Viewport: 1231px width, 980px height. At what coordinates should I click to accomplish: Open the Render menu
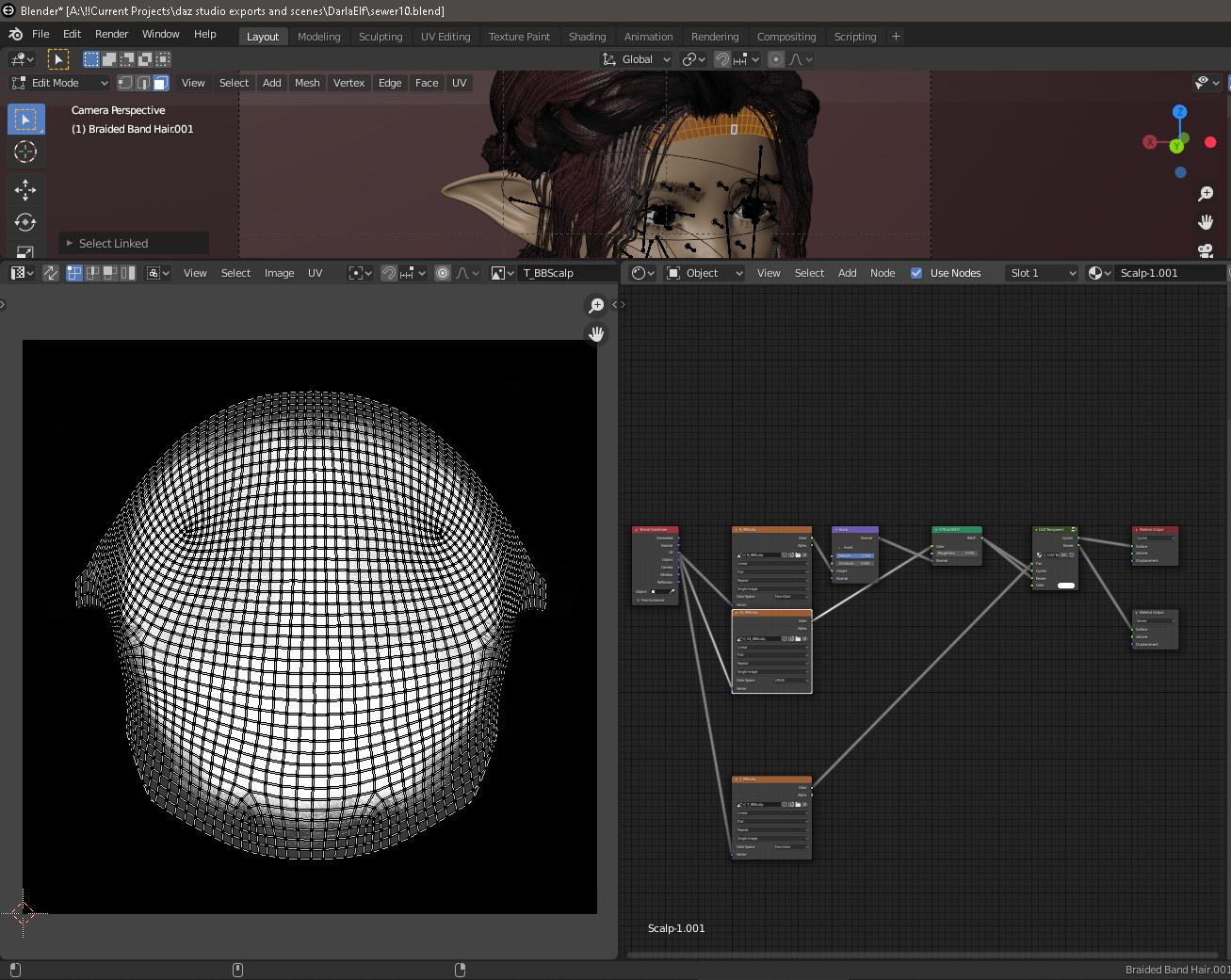(x=111, y=34)
